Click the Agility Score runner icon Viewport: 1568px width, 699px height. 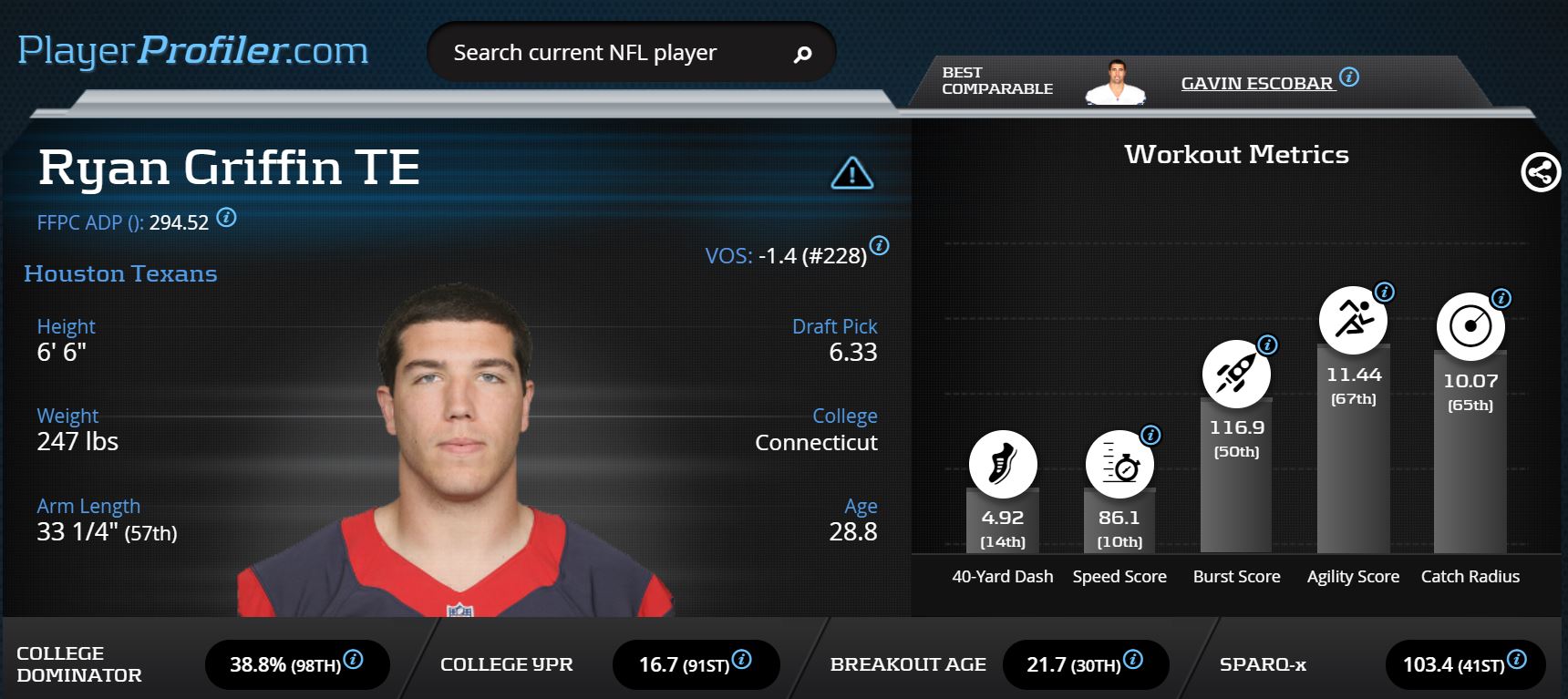(x=1354, y=321)
